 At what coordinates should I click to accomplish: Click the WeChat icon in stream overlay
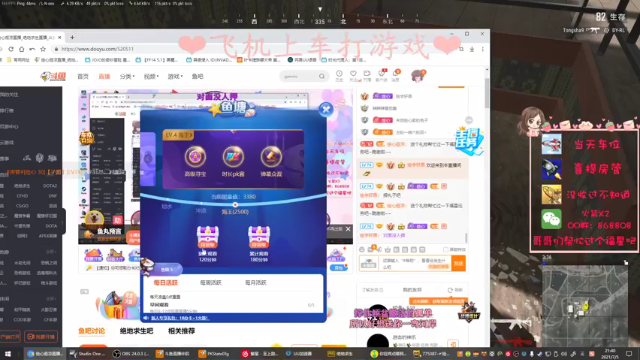click(x=551, y=219)
